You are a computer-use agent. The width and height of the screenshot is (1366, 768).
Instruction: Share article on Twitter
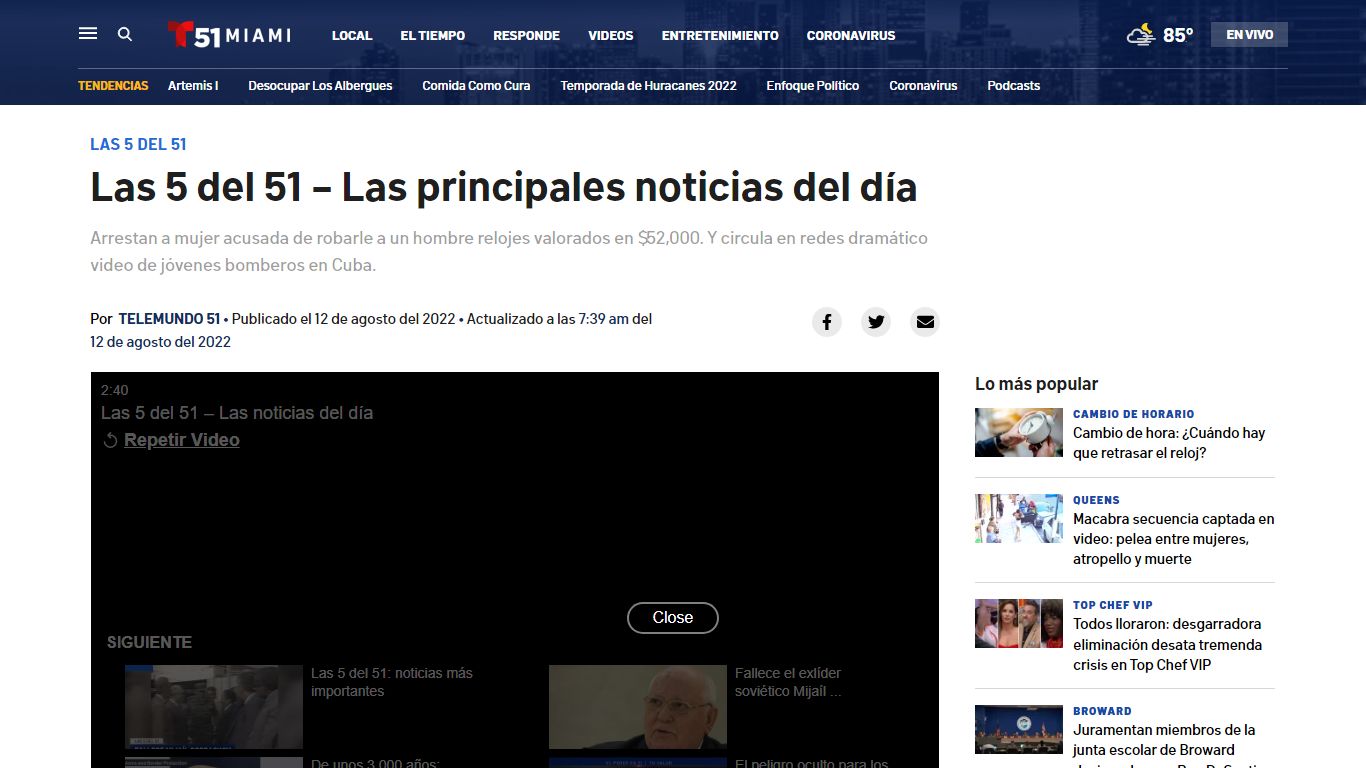[876, 322]
